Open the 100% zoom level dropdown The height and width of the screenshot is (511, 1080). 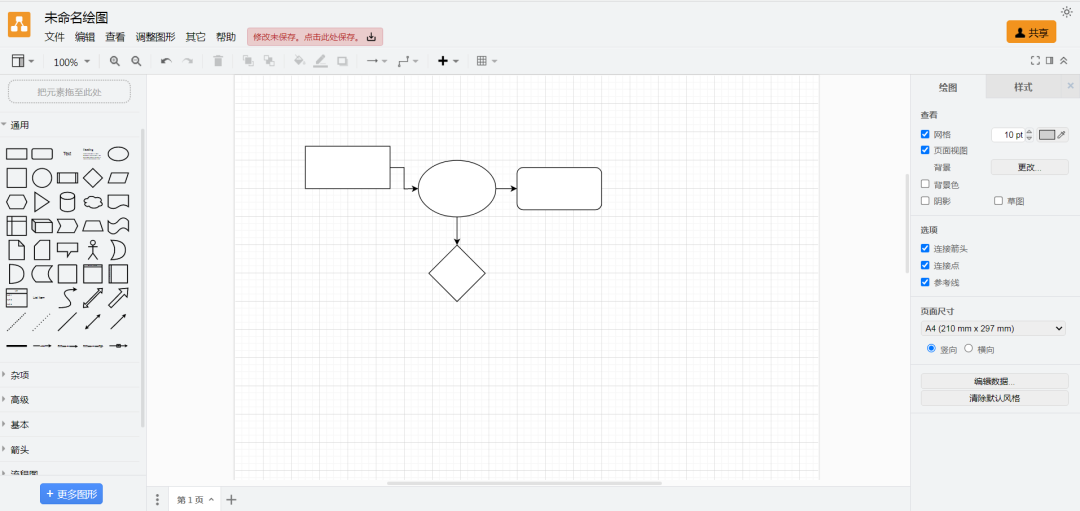[71, 62]
